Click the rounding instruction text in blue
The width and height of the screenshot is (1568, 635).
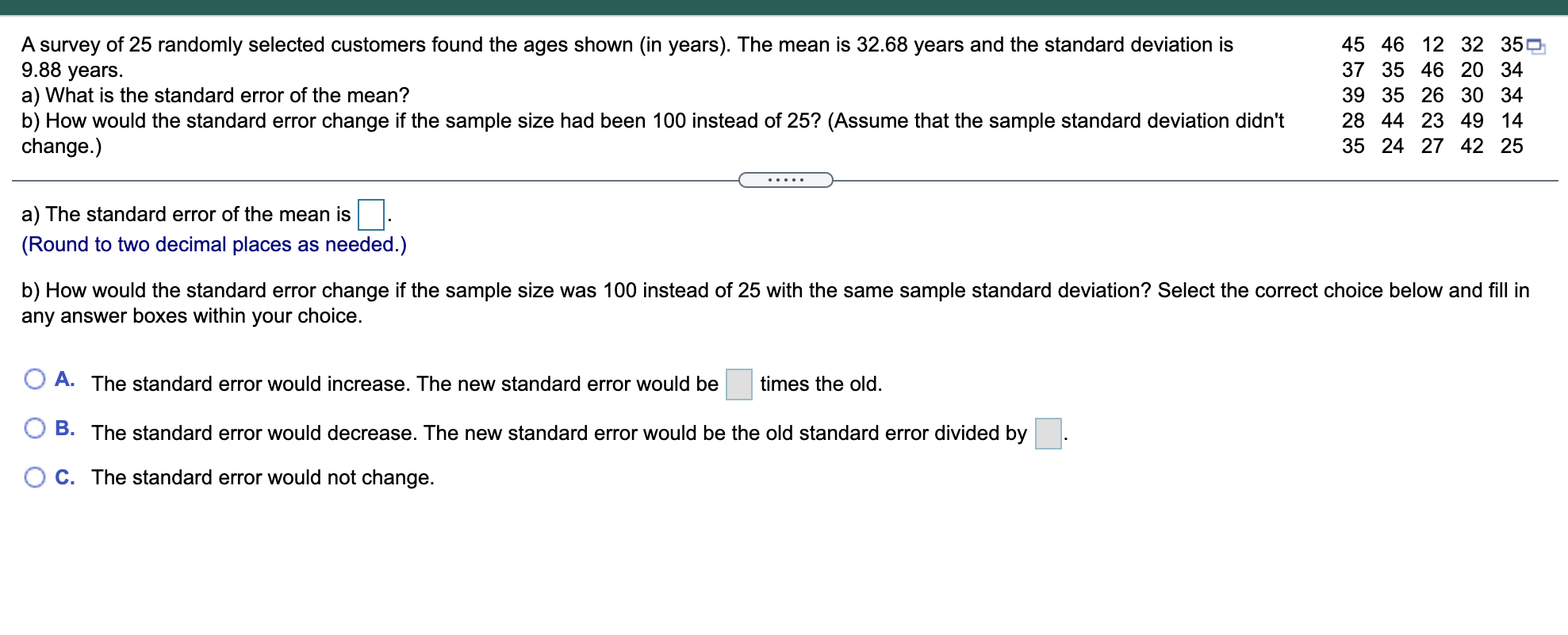click(214, 245)
